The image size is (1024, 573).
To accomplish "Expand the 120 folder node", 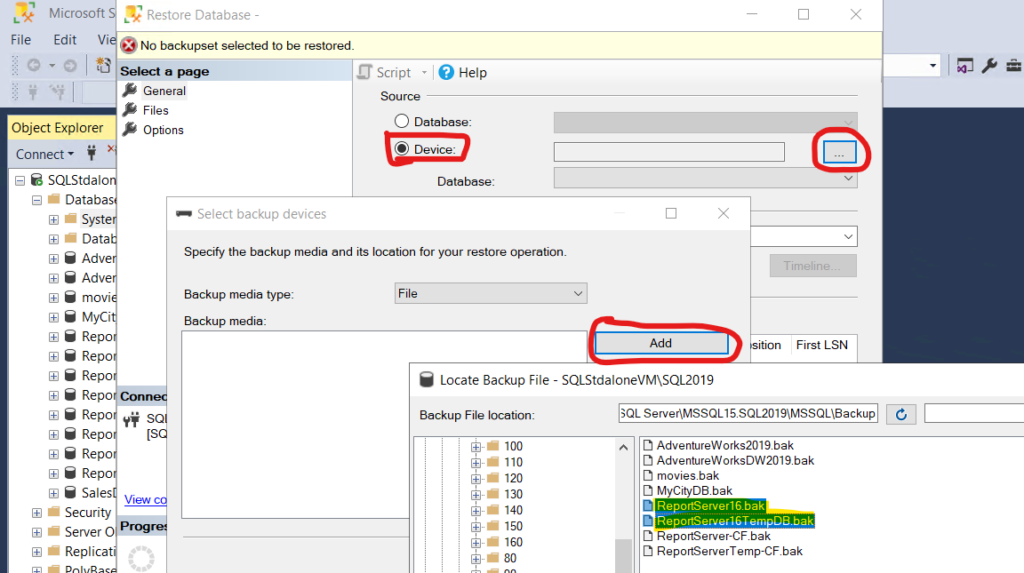I will click(475, 479).
